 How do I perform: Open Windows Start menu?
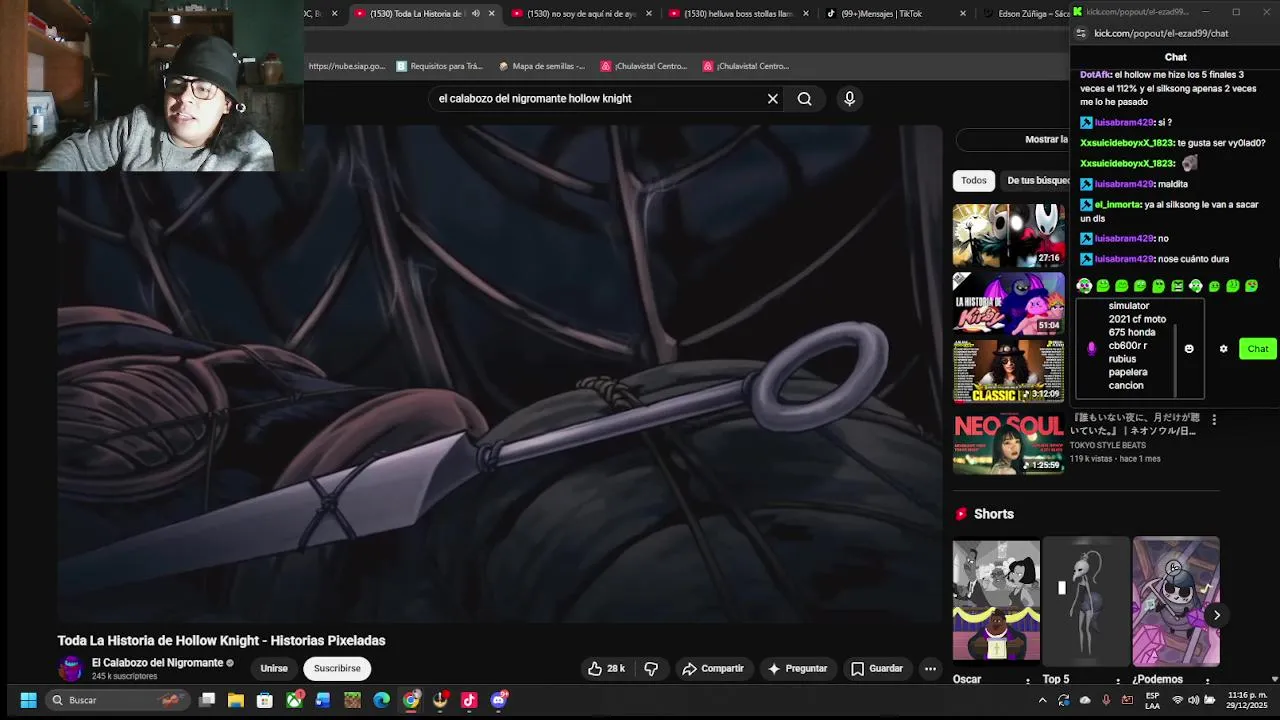pos(28,700)
